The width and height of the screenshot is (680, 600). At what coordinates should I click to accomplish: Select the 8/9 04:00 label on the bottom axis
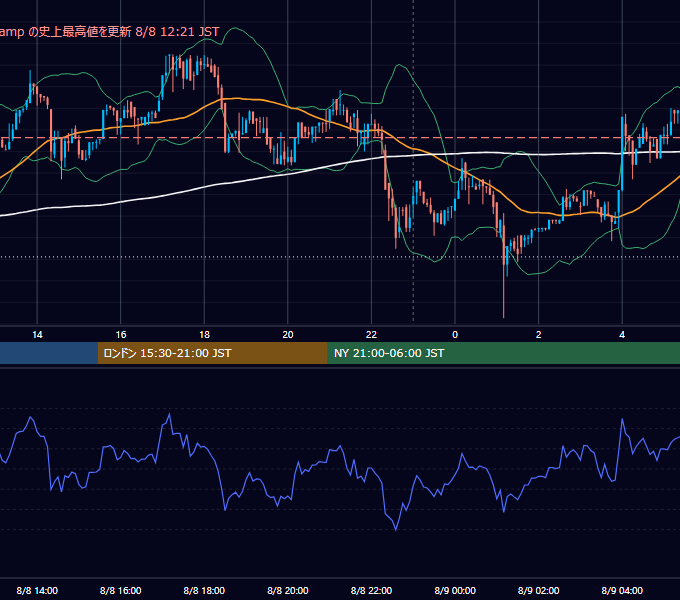pyautogui.click(x=622, y=590)
